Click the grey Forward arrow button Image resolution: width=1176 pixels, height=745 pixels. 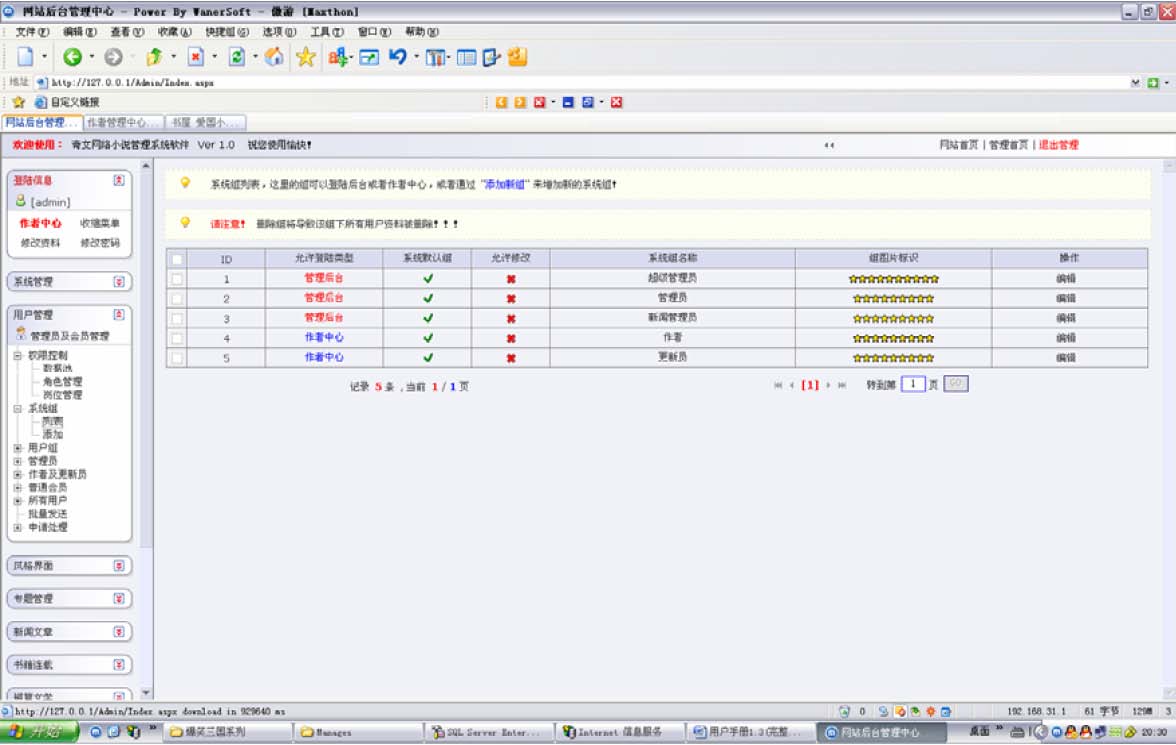point(113,57)
